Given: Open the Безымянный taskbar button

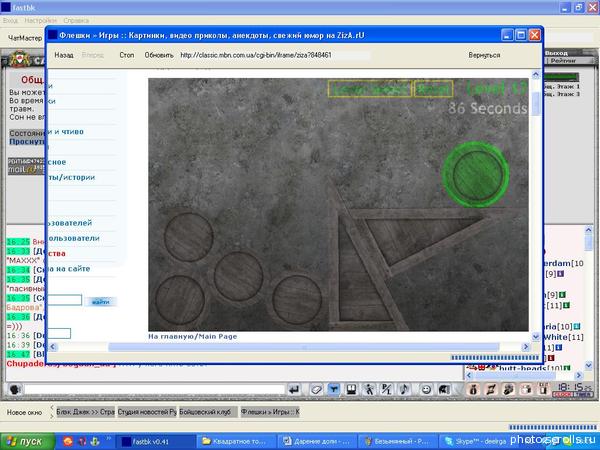Looking at the screenshot, I should (x=398, y=442).
